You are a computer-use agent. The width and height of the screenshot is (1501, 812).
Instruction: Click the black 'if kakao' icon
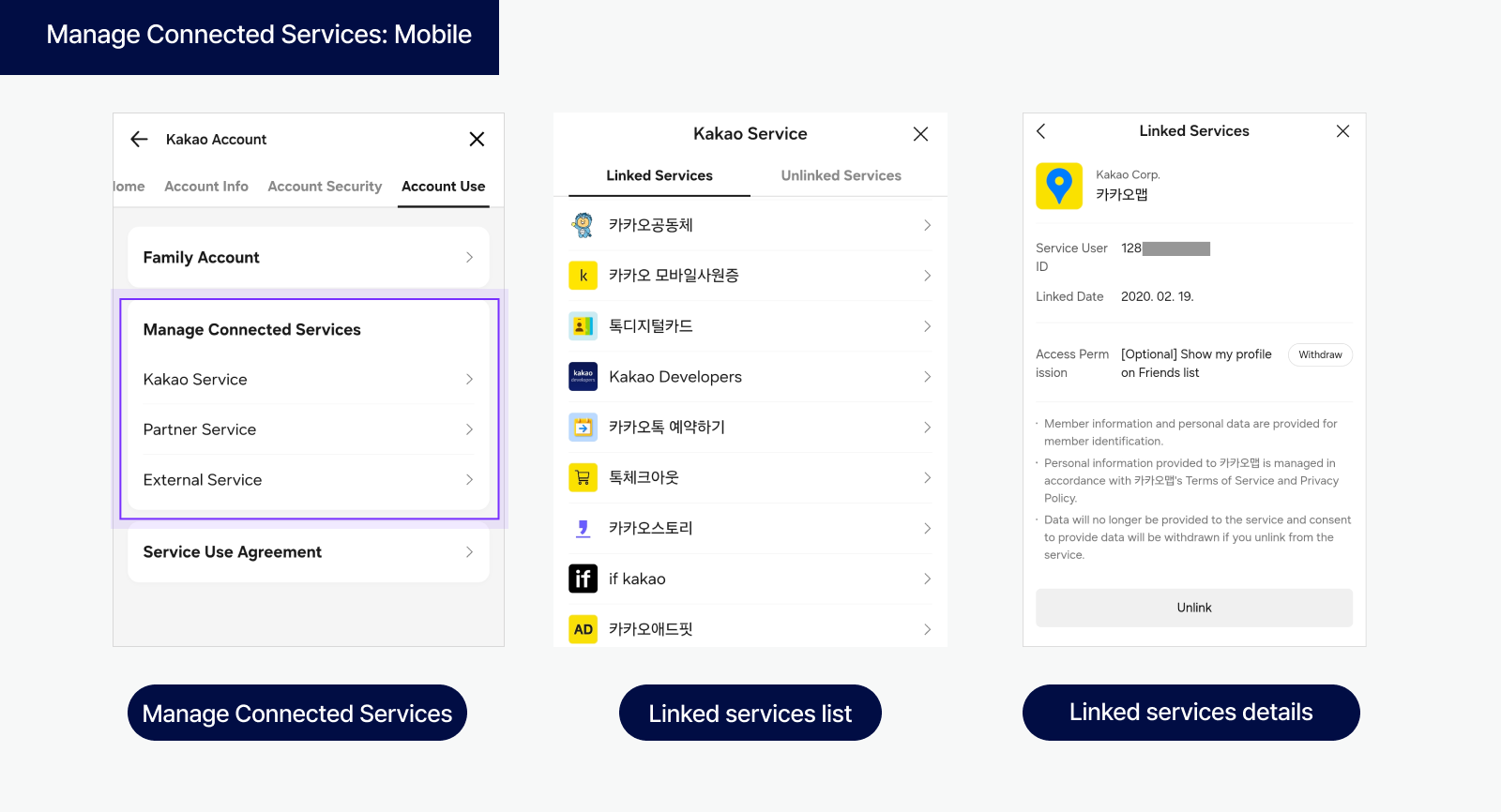(x=583, y=579)
